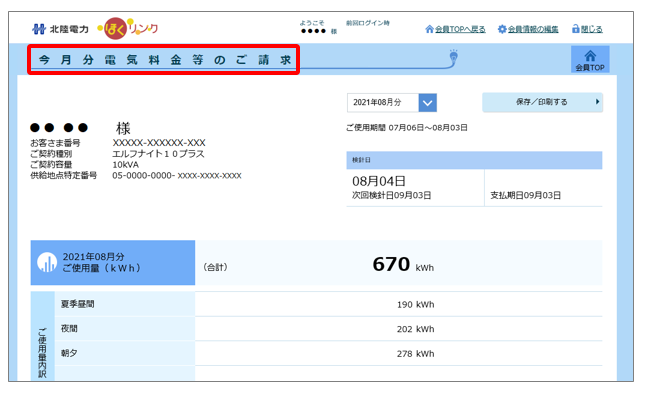Click the 今月分電気料金等のご請求 heading
Viewport: 648px width, 394px height.
point(164,60)
